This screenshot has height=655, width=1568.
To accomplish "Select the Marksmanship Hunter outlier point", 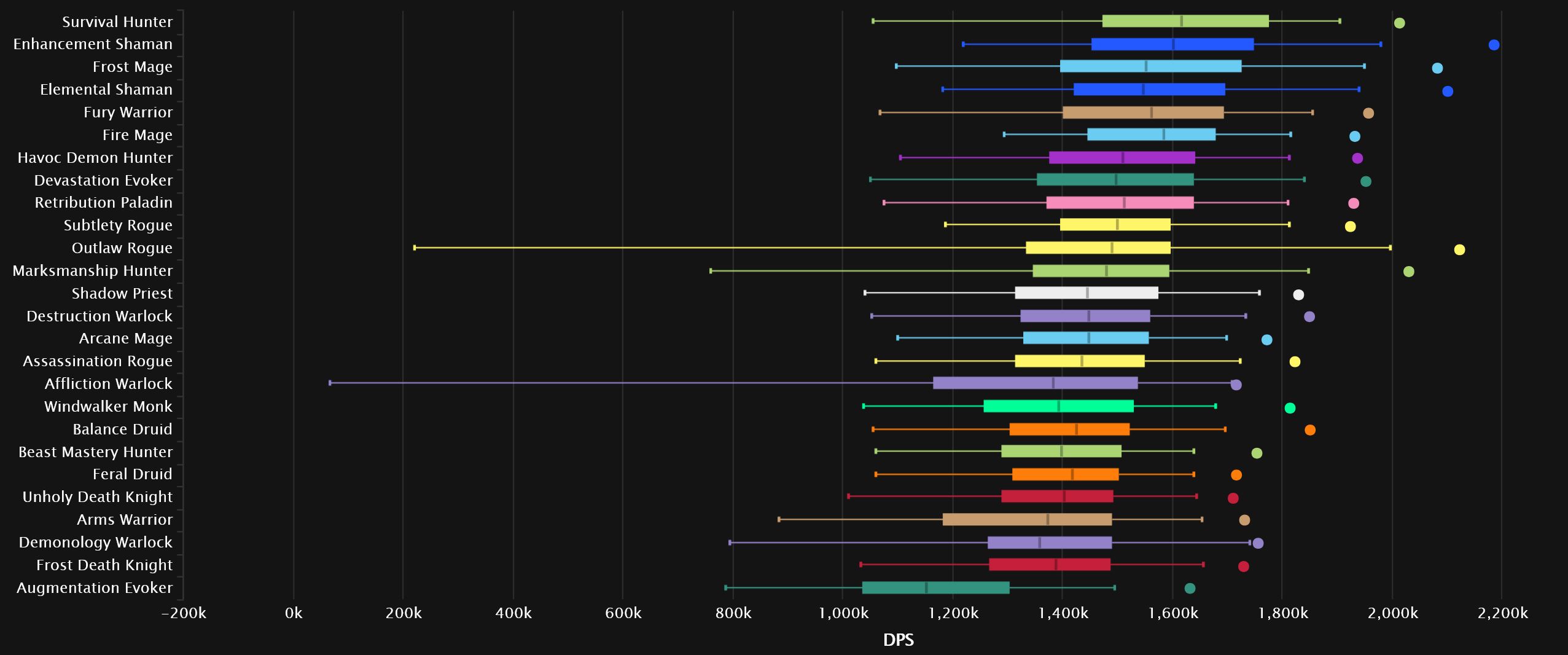I will (x=1408, y=272).
